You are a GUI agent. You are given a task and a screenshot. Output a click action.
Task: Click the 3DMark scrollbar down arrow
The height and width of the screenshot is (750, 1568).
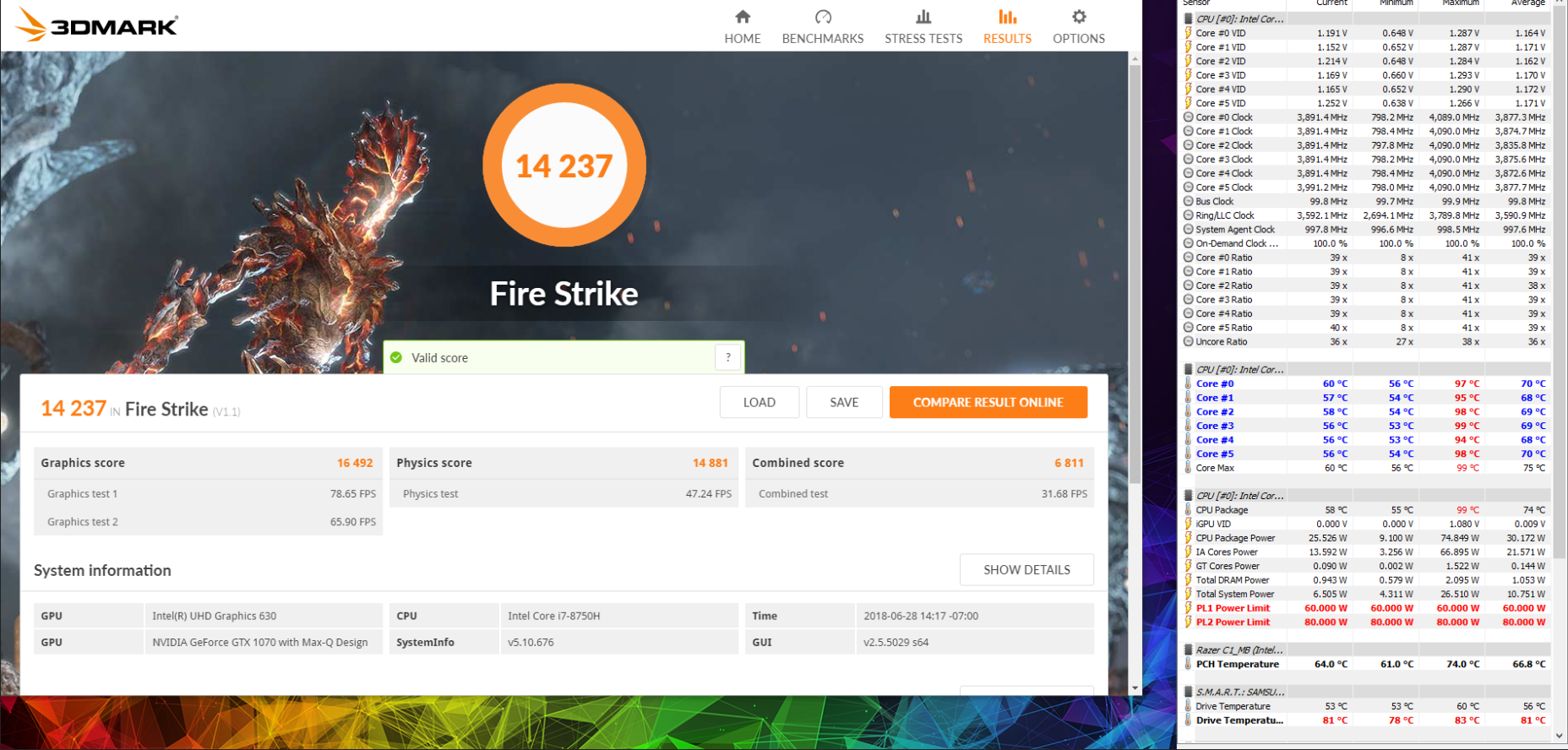[1135, 688]
